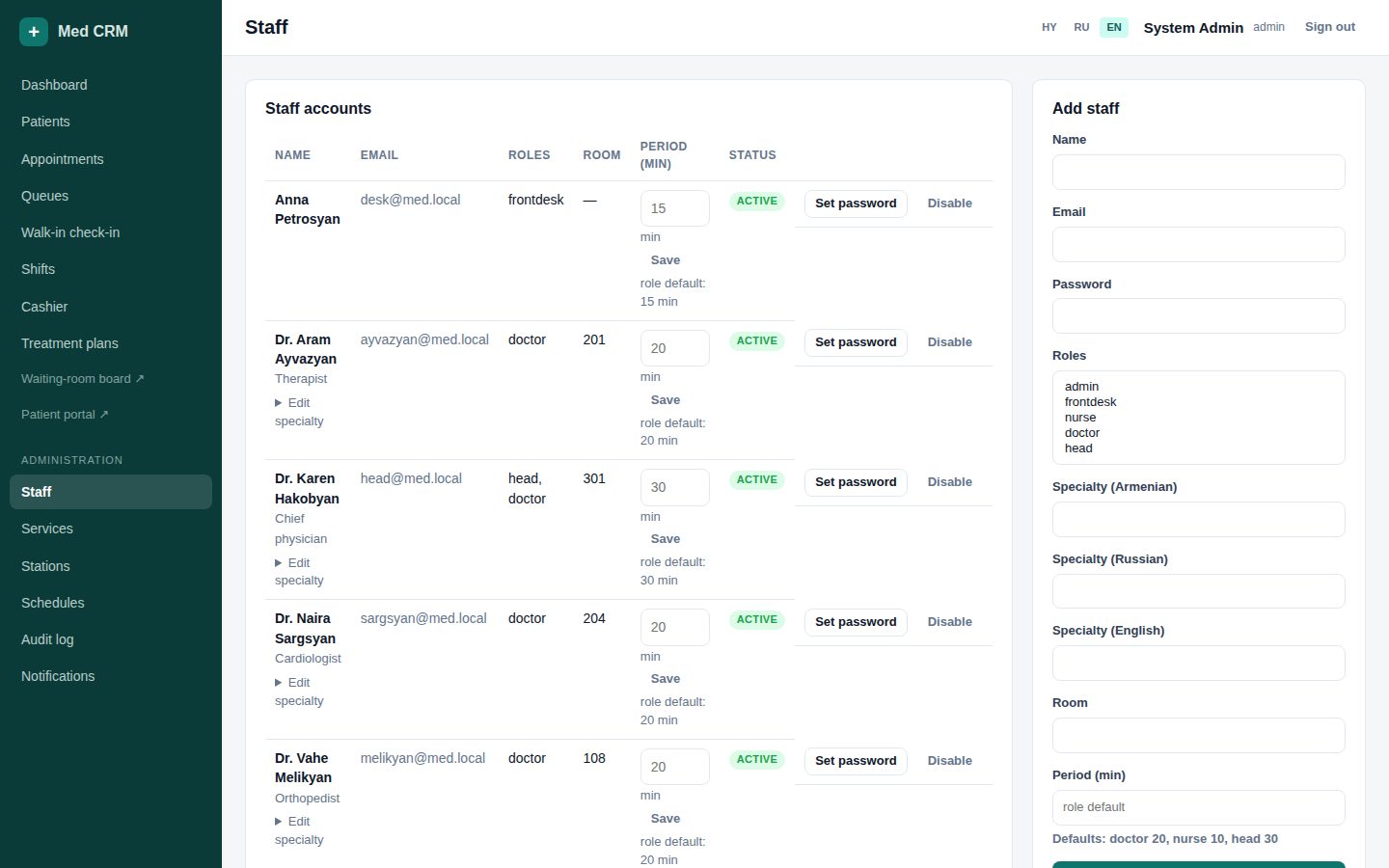Click the Med CRM plus logo icon

click(x=34, y=31)
